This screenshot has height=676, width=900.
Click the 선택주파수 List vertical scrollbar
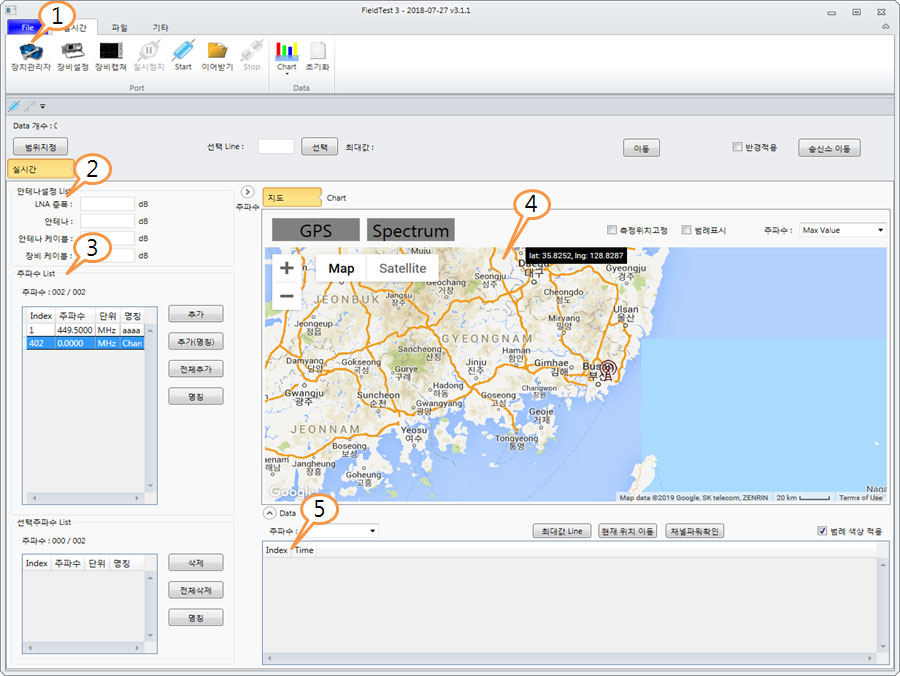(150, 606)
